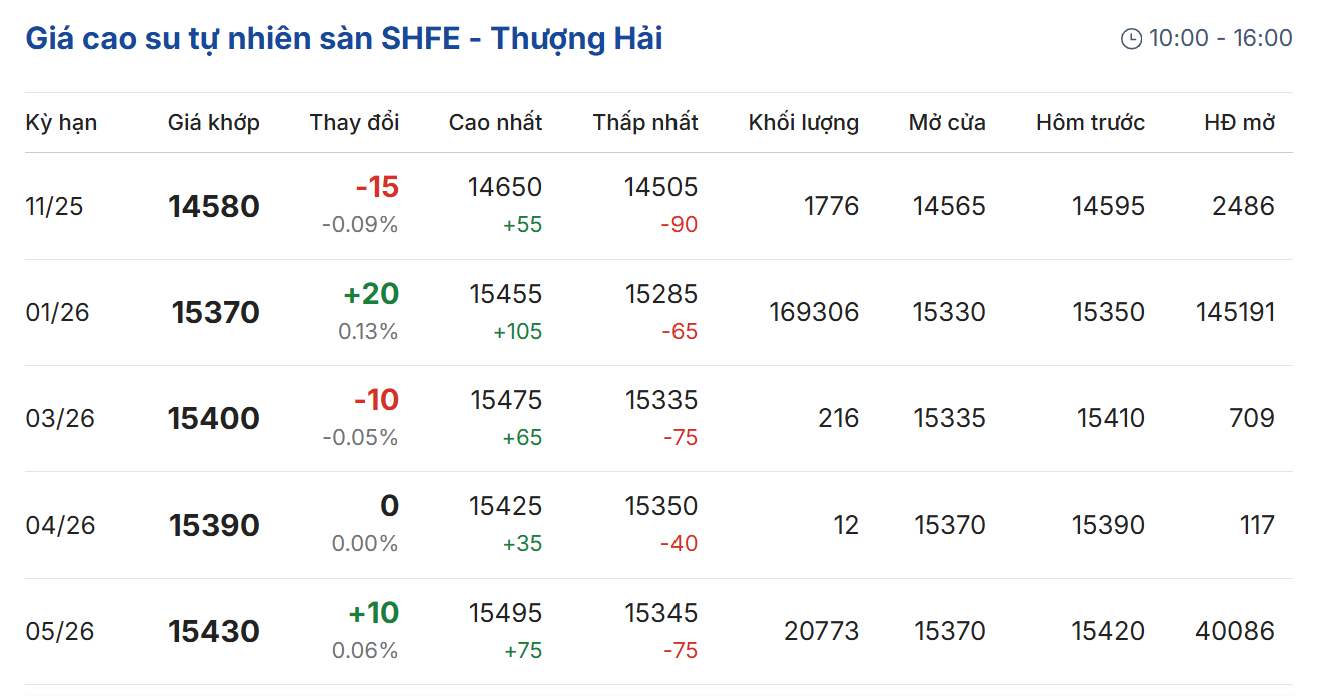Select the 05/26 contract term
1344x696 pixels.
point(60,631)
